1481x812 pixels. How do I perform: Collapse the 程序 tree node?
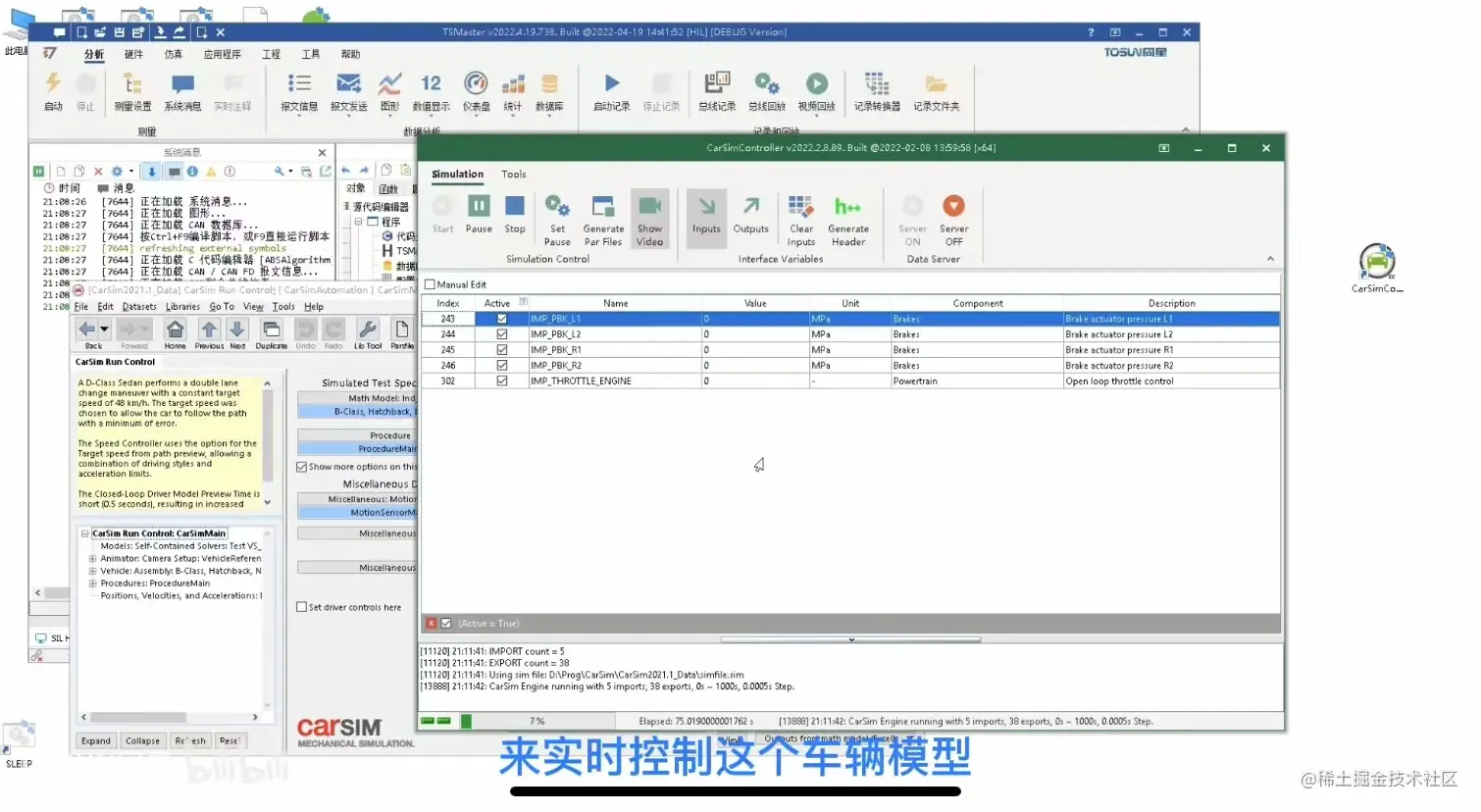click(x=359, y=222)
